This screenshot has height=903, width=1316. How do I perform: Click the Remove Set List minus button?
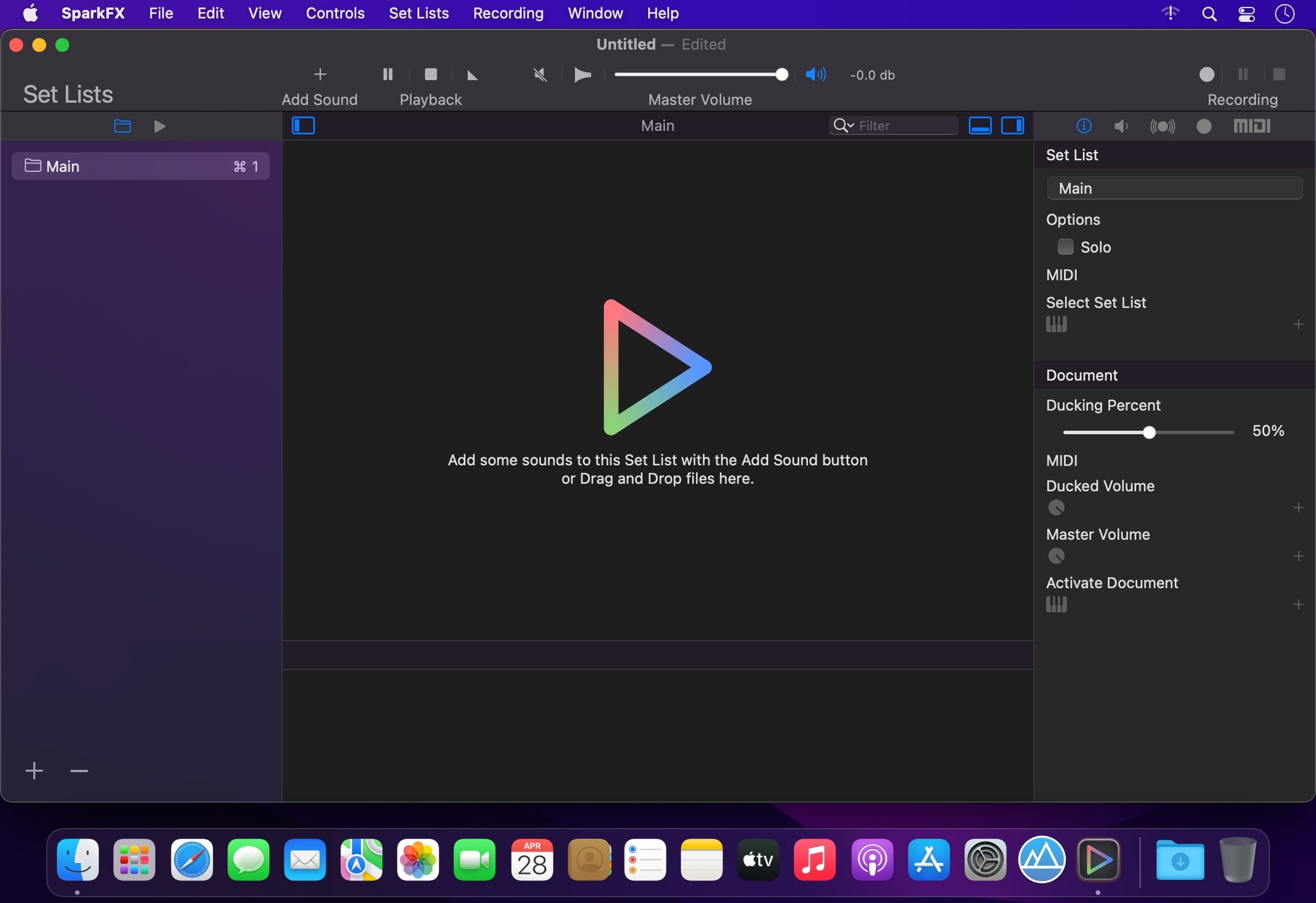(79, 771)
